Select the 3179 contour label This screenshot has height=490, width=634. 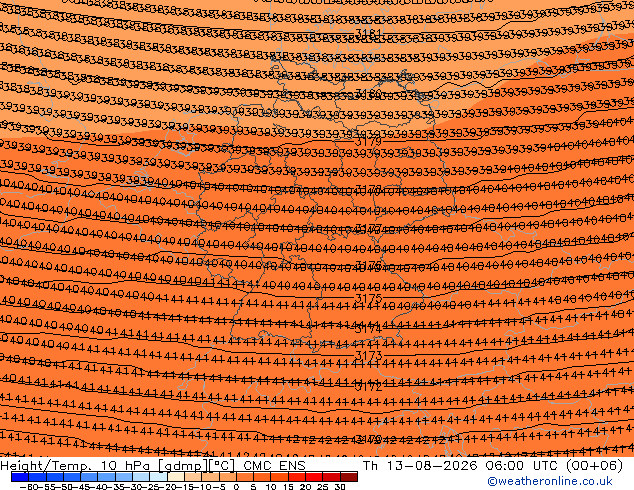pos(368,142)
